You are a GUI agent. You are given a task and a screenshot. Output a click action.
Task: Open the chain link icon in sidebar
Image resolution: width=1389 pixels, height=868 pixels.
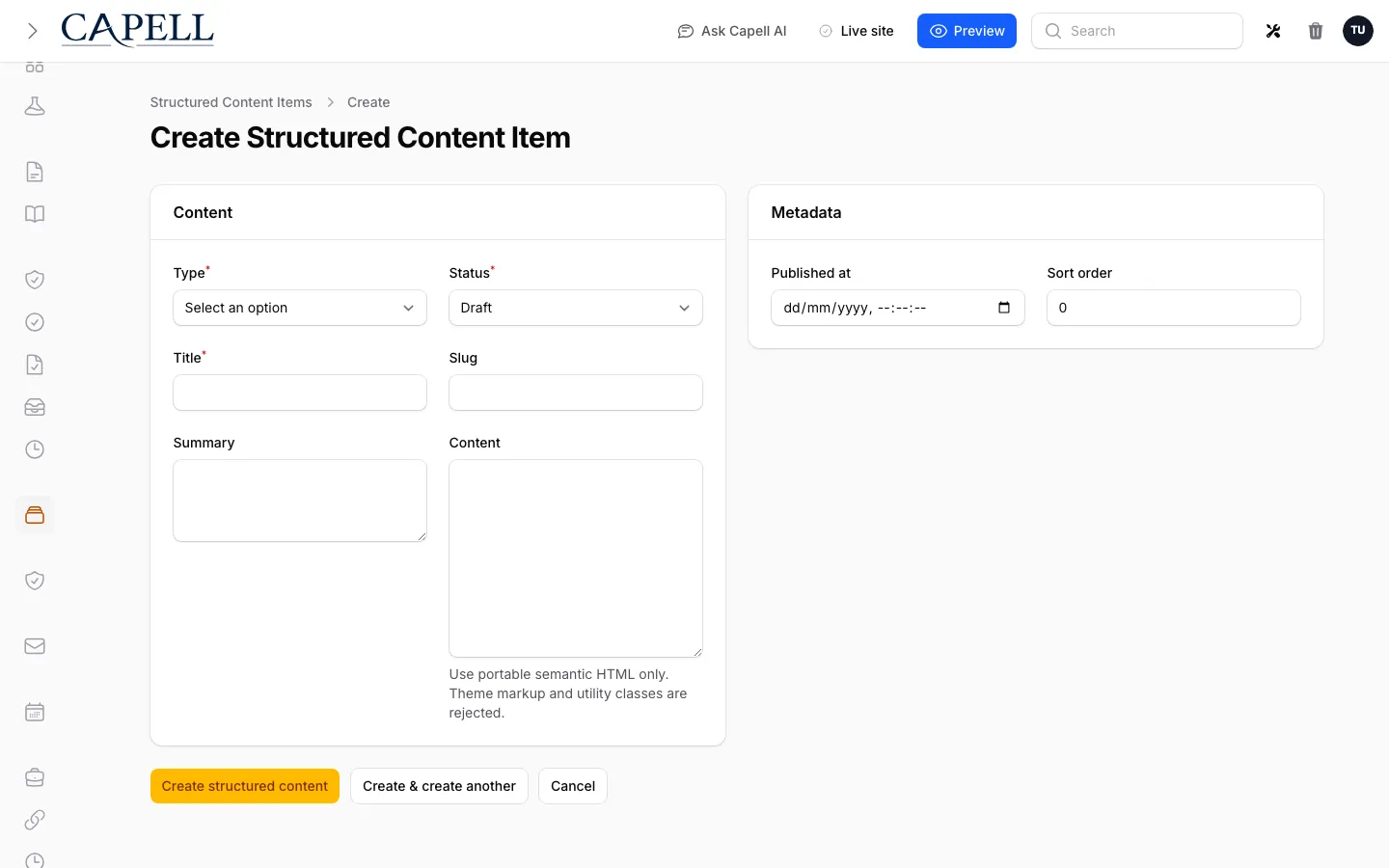tap(35, 820)
